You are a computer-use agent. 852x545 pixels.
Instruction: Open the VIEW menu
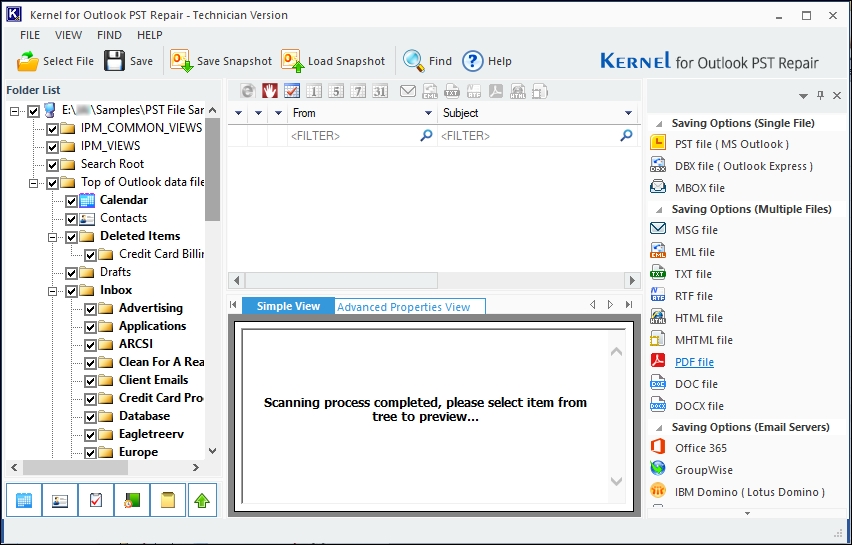(x=68, y=35)
